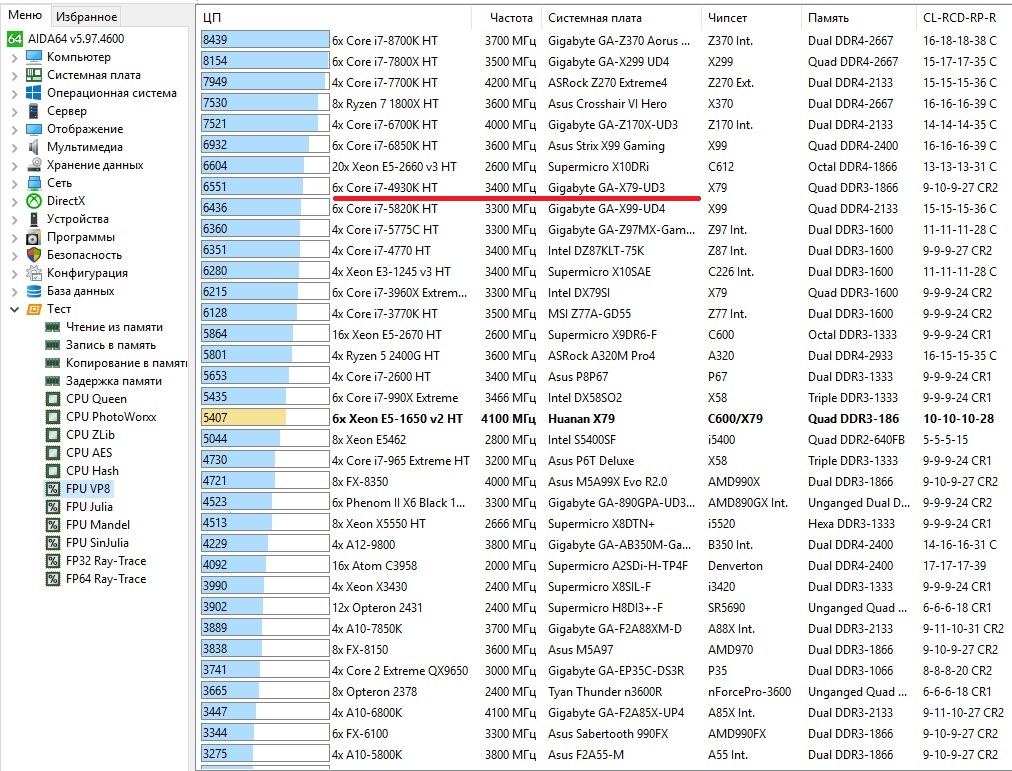Select the 8x Ryzen 7 1800X HT row
Image resolution: width=1012 pixels, height=771 pixels.
pos(603,104)
